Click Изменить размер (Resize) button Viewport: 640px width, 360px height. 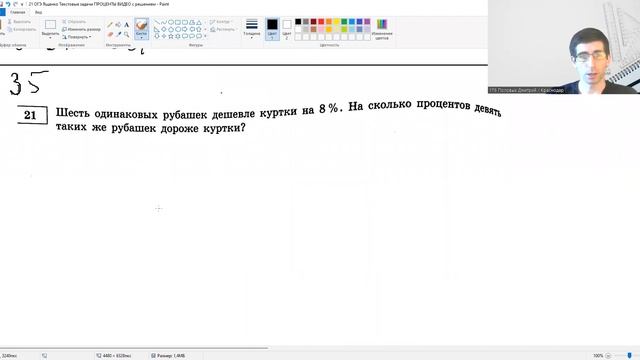81,29
